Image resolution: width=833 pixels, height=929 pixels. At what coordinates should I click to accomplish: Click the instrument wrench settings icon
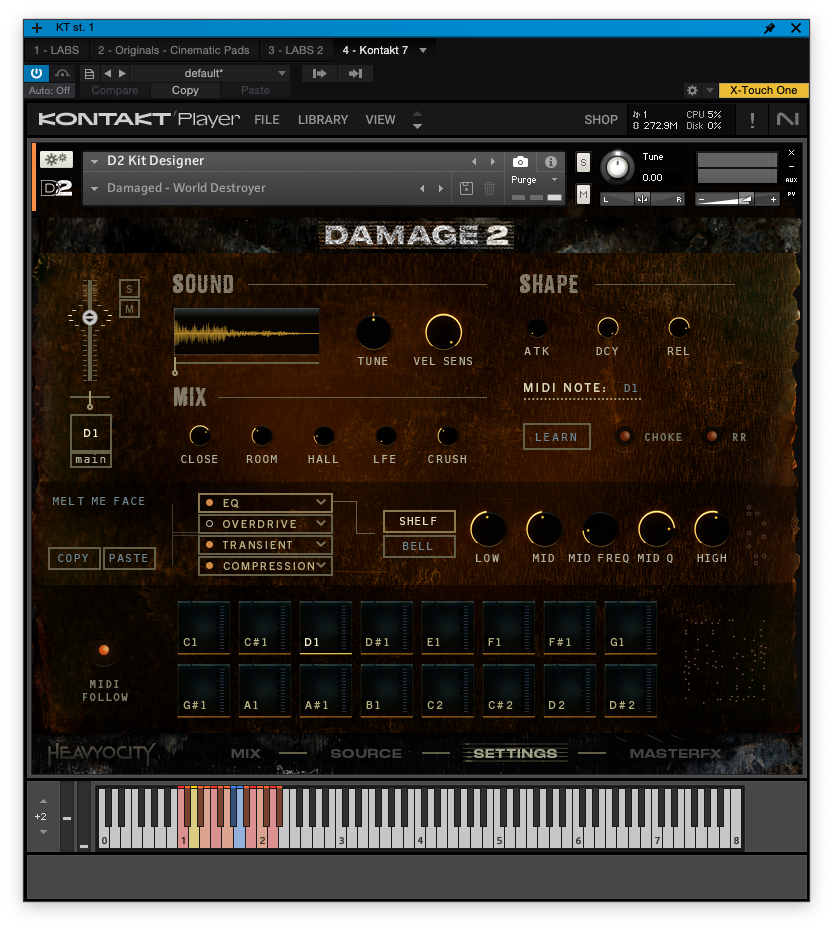coord(56,159)
